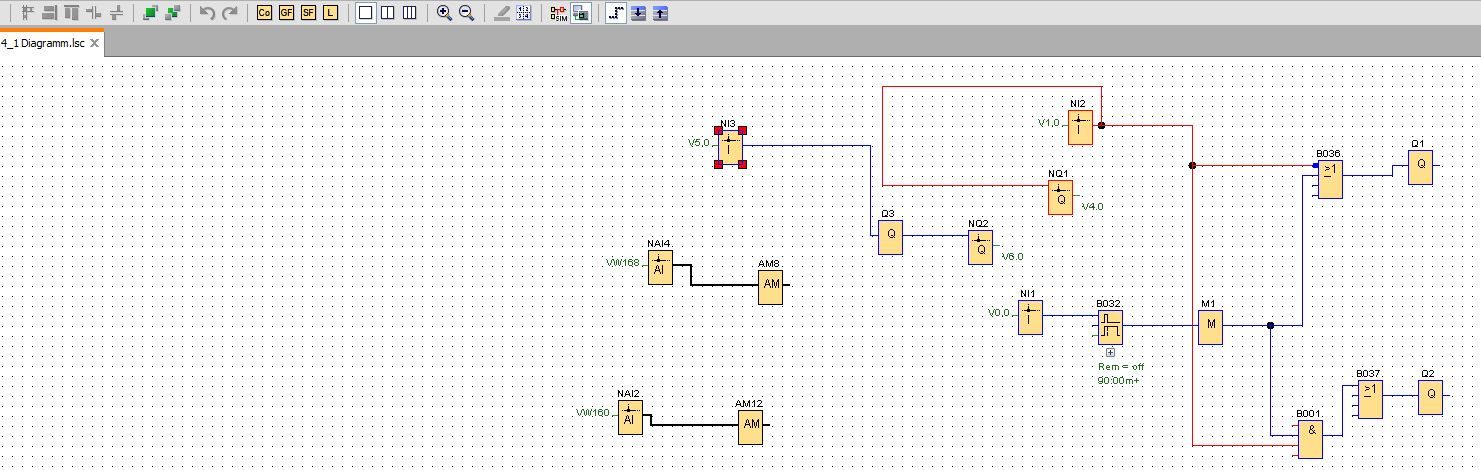Select the NAI4 analog input block
The width and height of the screenshot is (1481, 470).
(x=660, y=267)
